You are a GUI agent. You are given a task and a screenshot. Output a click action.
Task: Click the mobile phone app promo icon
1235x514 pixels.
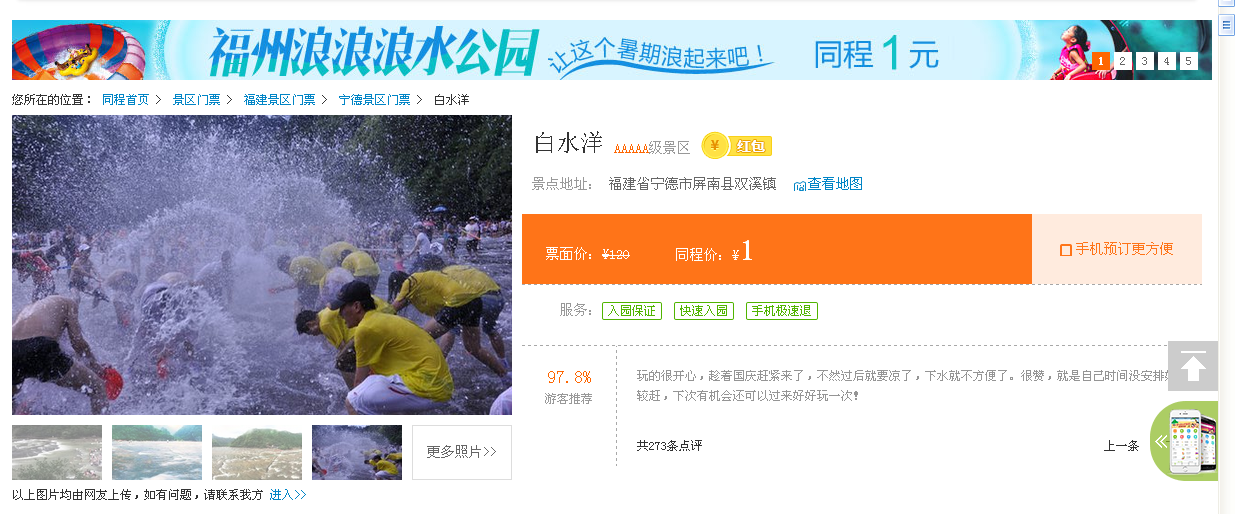click(1195, 442)
